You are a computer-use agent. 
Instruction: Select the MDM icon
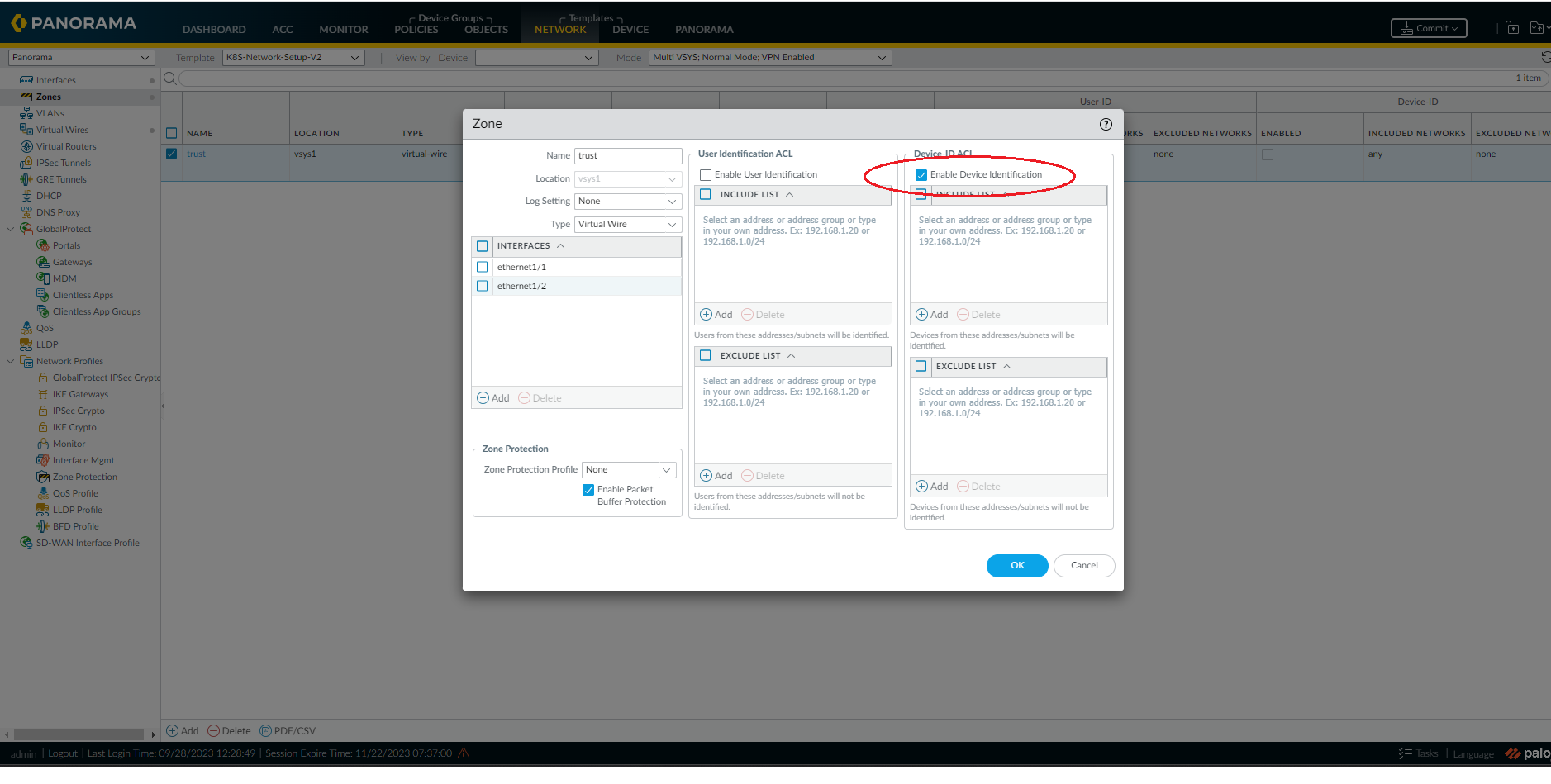click(43, 278)
